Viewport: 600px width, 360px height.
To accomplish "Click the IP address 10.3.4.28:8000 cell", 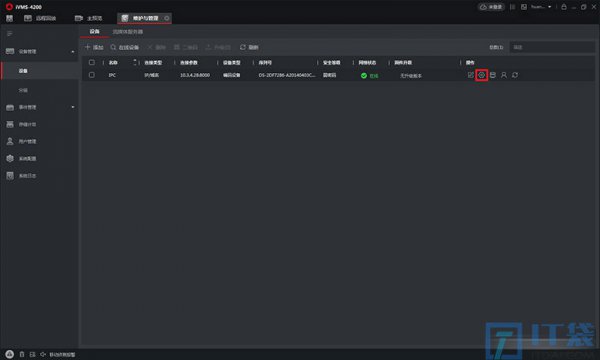I will point(195,75).
